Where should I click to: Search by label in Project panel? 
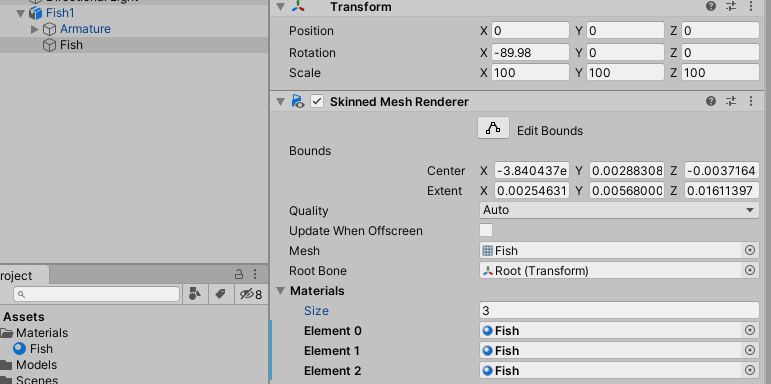[220, 294]
